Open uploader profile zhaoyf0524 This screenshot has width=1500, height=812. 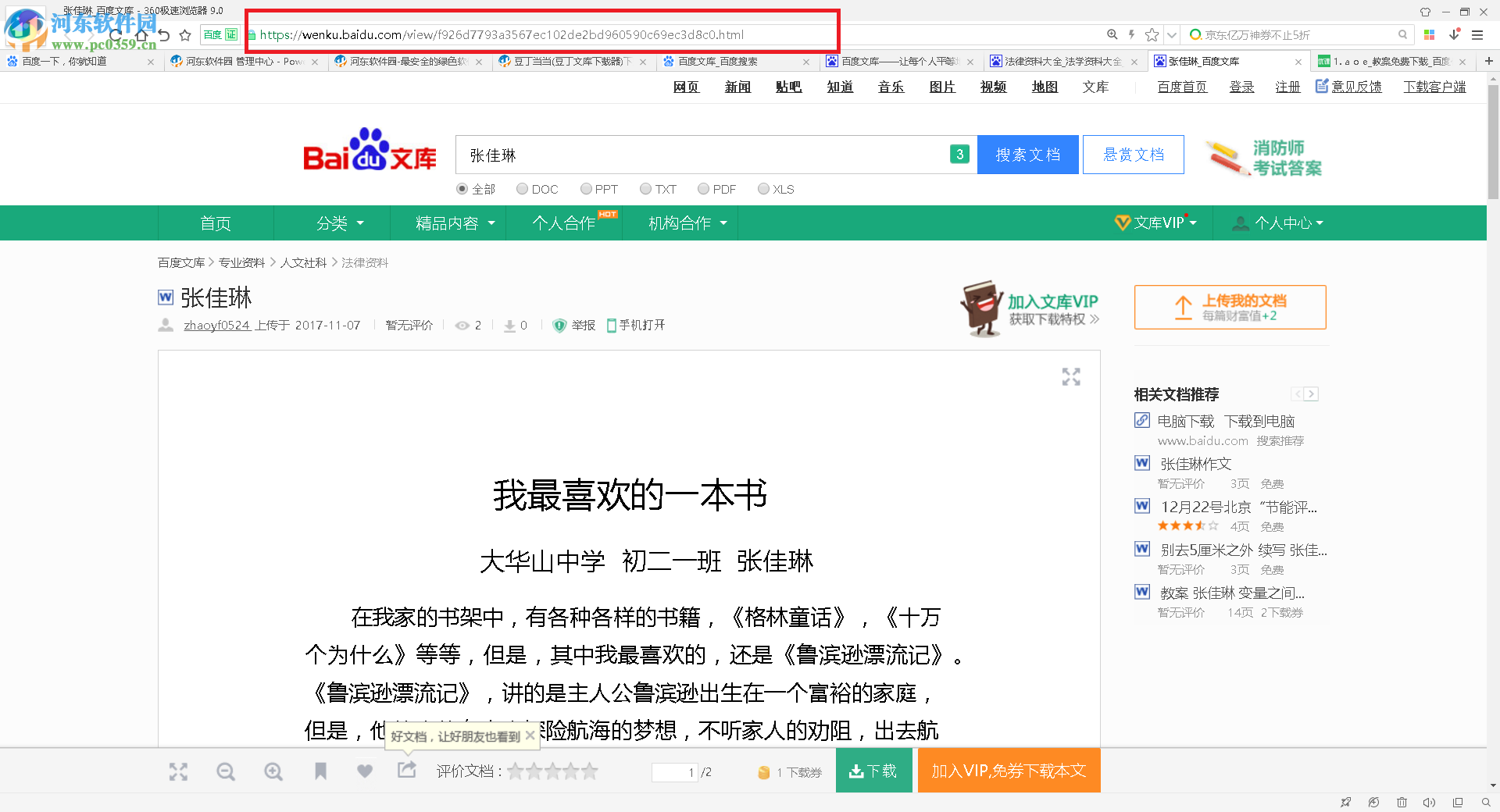tap(216, 325)
